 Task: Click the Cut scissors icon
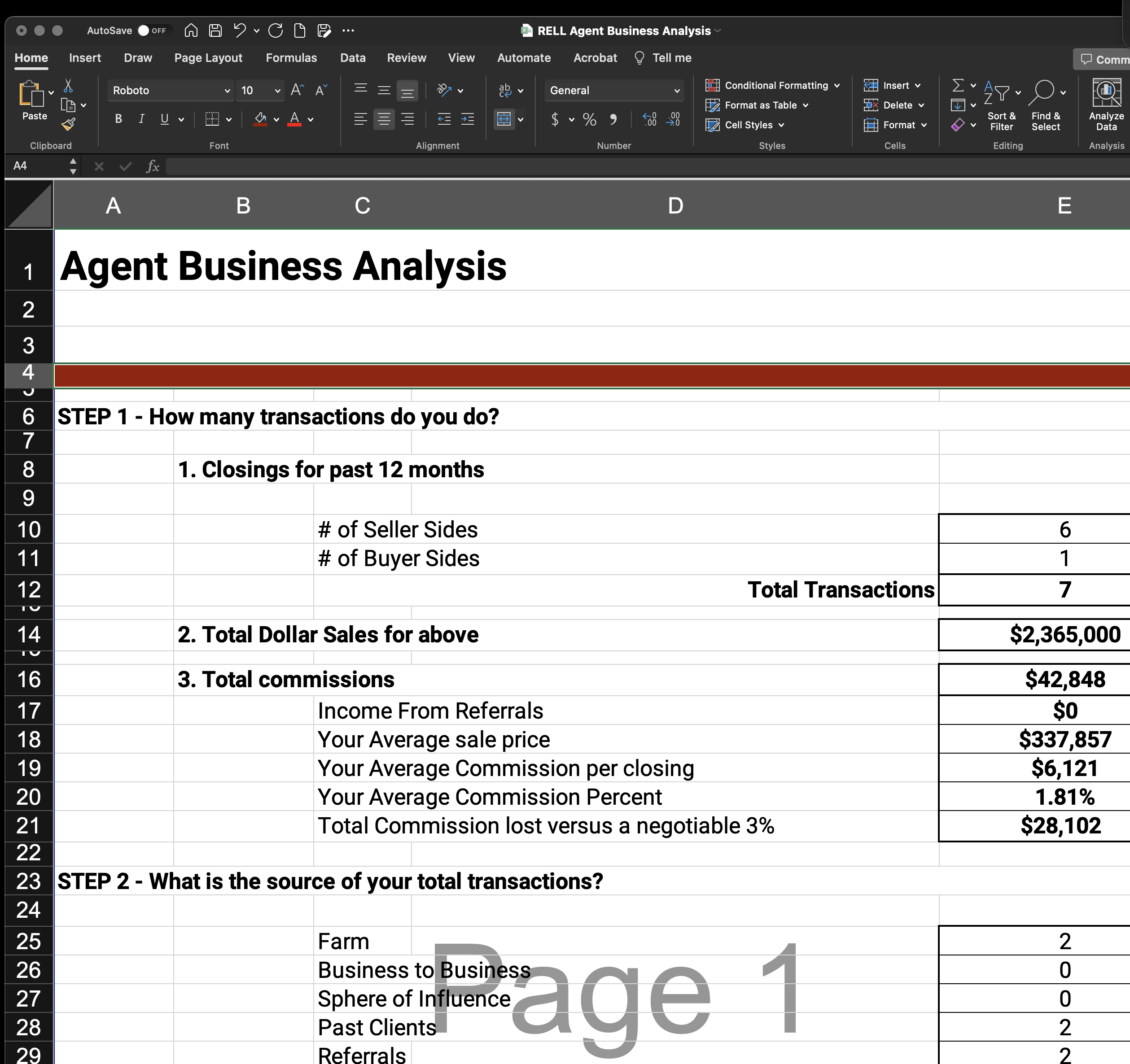click(68, 85)
